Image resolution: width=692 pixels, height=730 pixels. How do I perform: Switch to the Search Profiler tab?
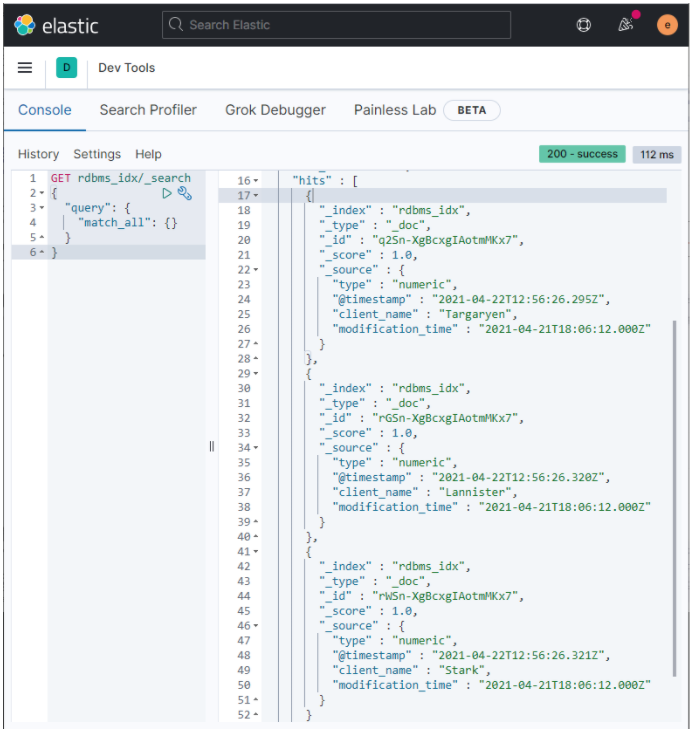point(148,110)
